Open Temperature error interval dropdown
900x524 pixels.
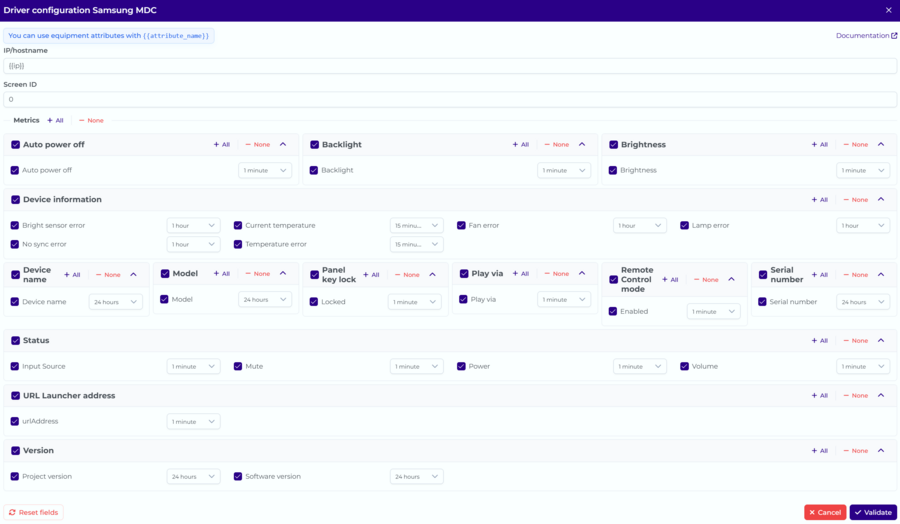click(416, 244)
